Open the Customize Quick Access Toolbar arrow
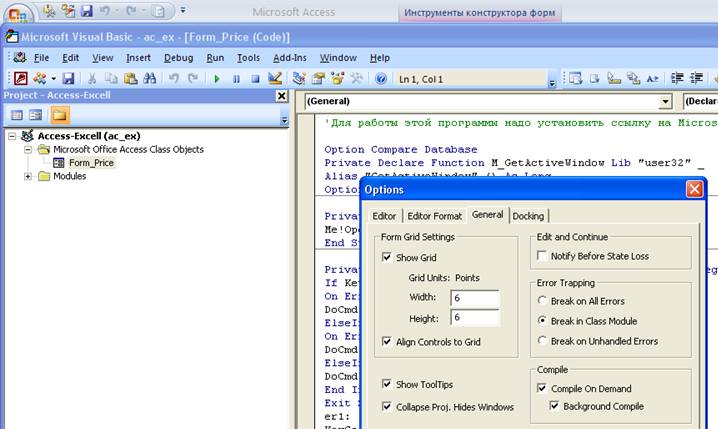This screenshot has height=429, width=718. (183, 10)
